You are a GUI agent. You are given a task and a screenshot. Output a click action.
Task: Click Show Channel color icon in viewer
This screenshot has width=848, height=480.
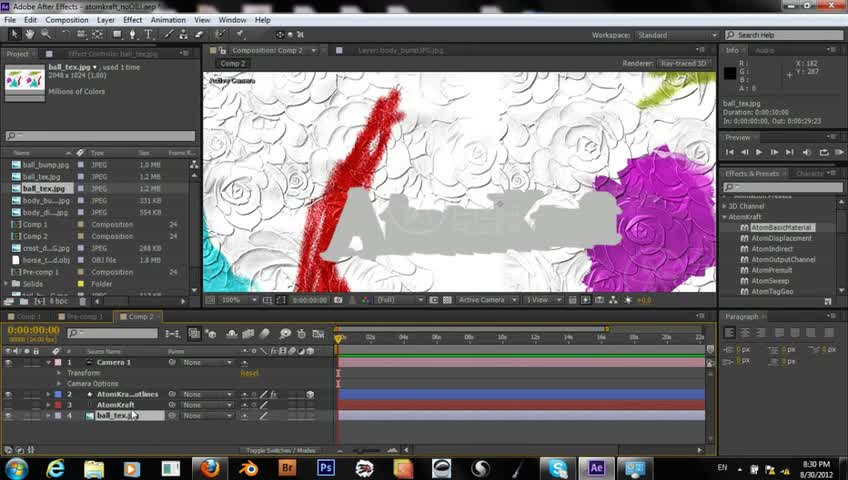click(x=366, y=300)
